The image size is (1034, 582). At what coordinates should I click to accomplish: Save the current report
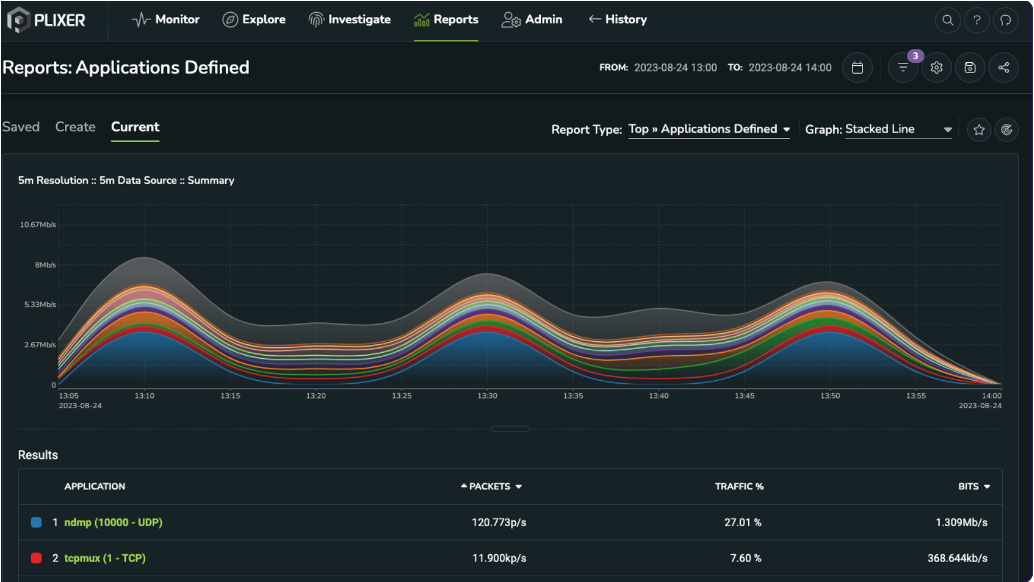970,67
